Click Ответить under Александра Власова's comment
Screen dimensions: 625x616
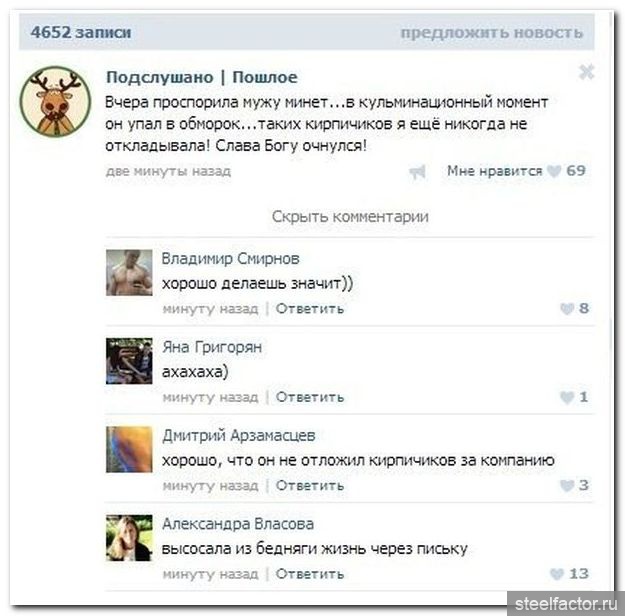[310, 574]
